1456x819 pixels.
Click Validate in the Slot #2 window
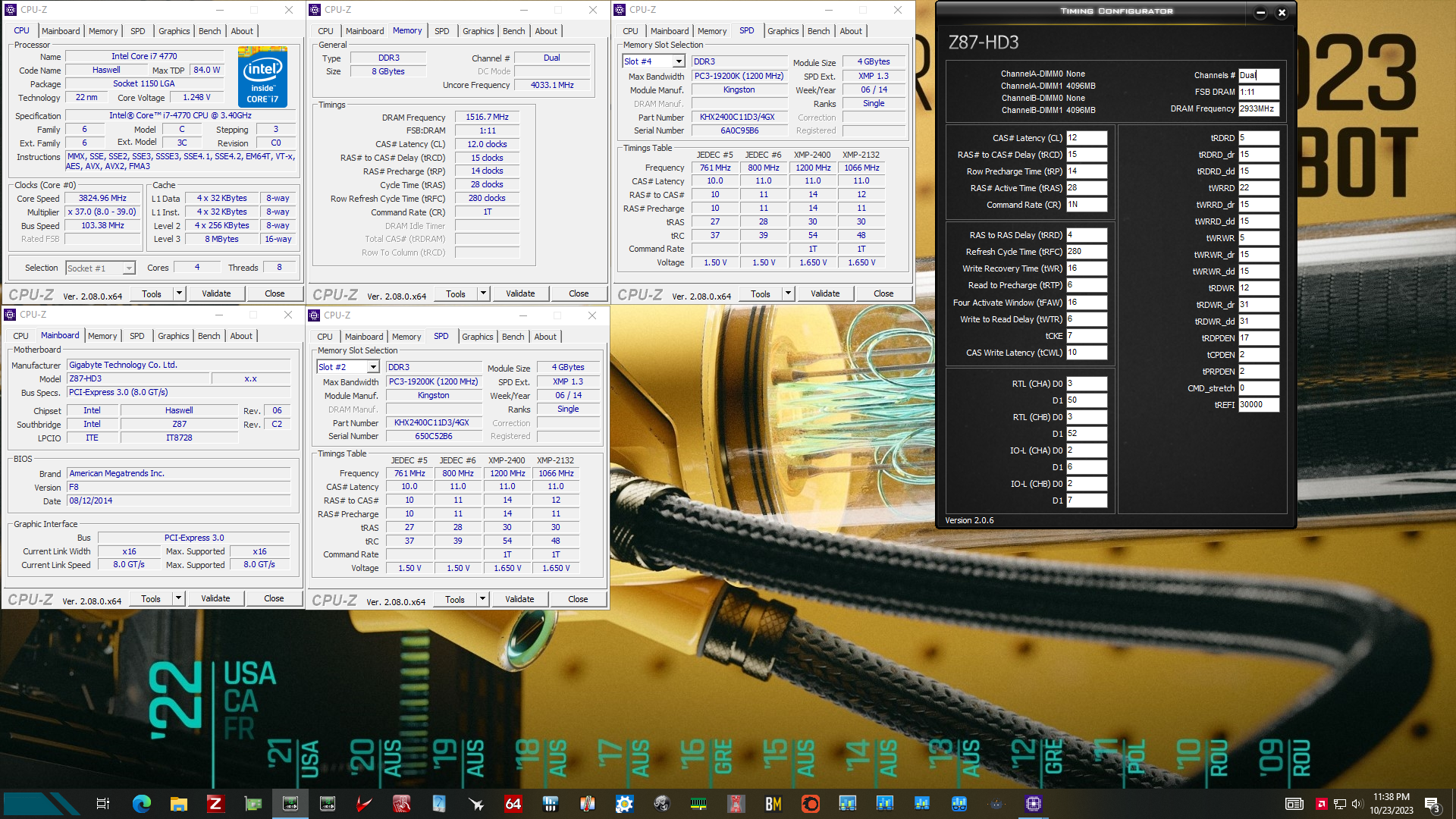[x=519, y=599]
